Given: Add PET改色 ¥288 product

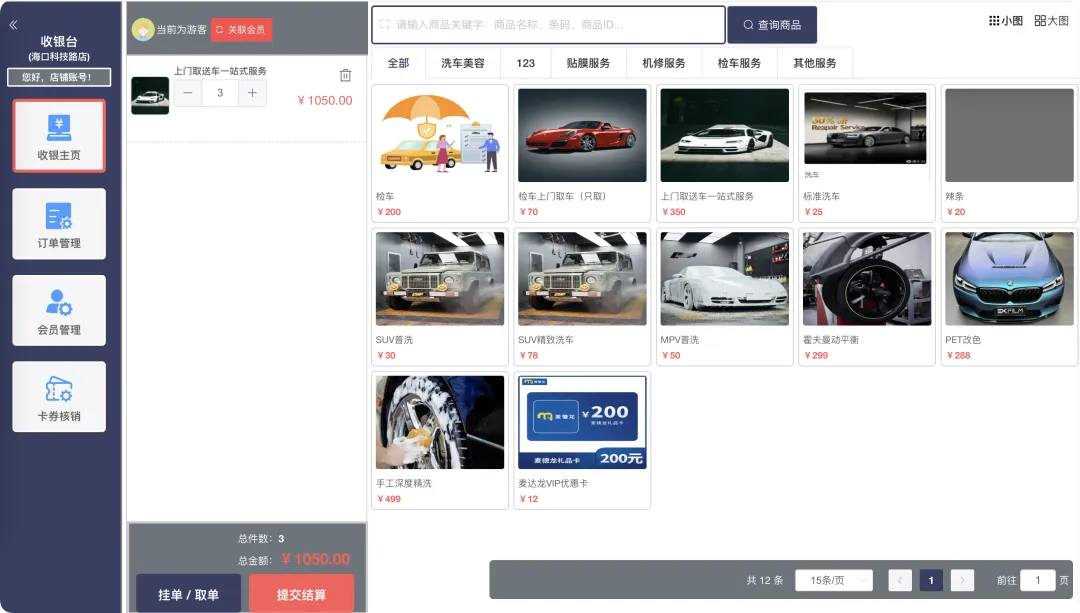Looking at the screenshot, I should point(1009,297).
